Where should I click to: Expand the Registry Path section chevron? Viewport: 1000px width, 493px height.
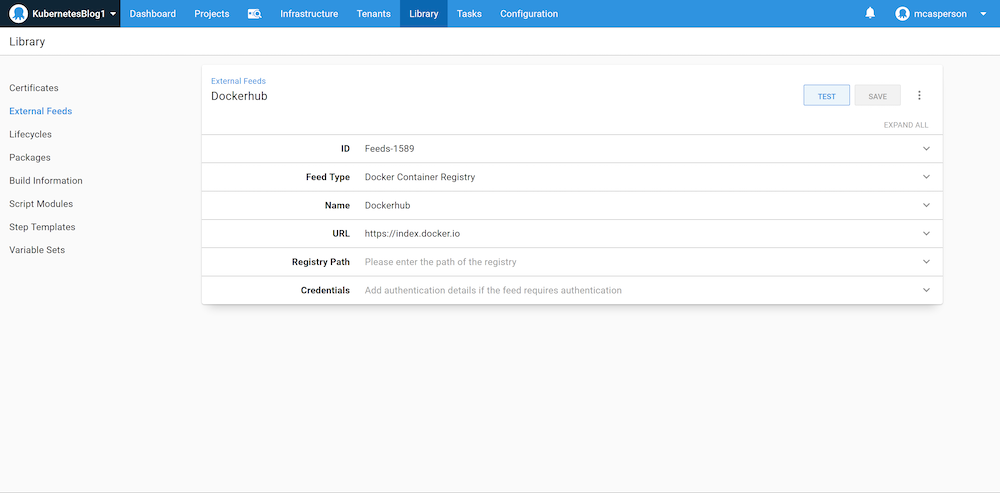click(926, 262)
